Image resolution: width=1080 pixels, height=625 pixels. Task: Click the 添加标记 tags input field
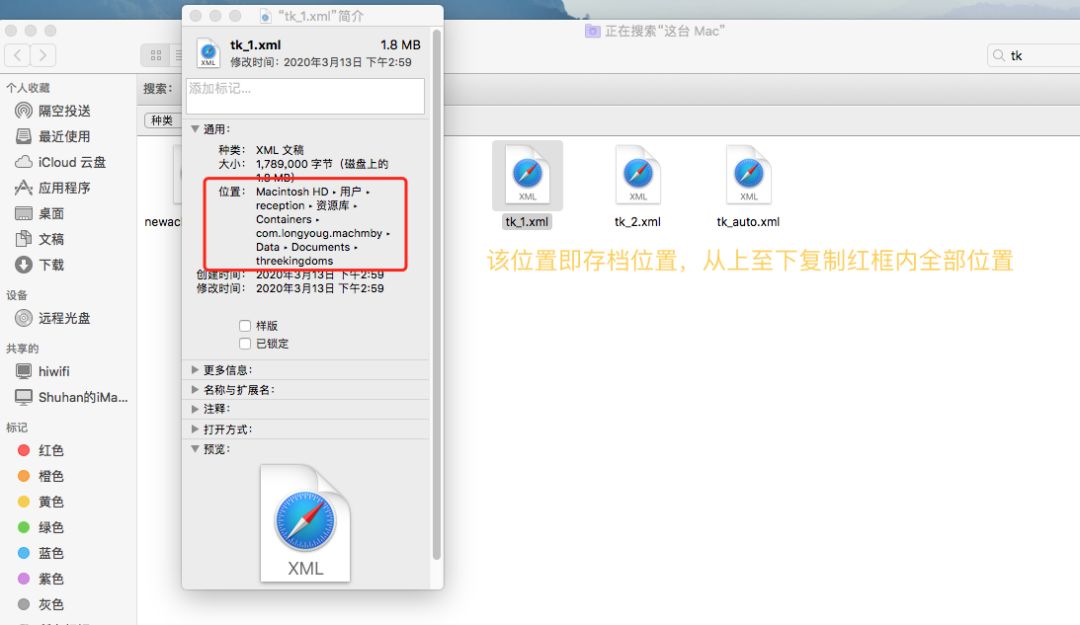tap(305, 96)
